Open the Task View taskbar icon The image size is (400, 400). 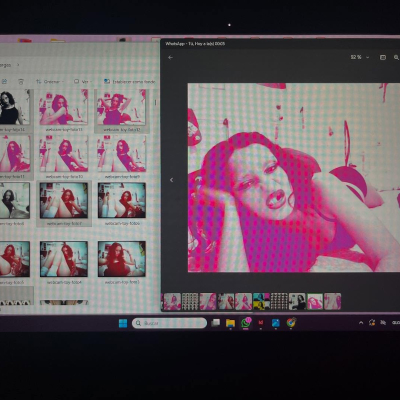[216, 323]
